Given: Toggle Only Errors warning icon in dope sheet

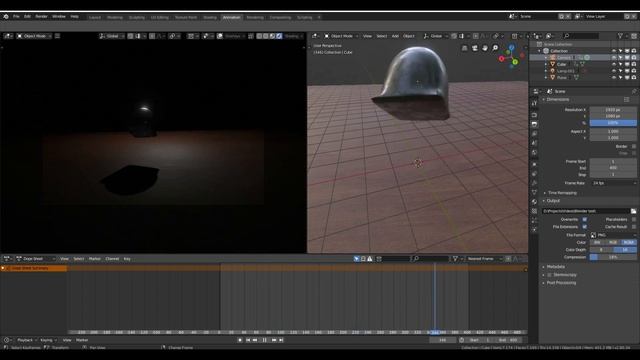Looking at the screenshot, I should click(x=370, y=259).
